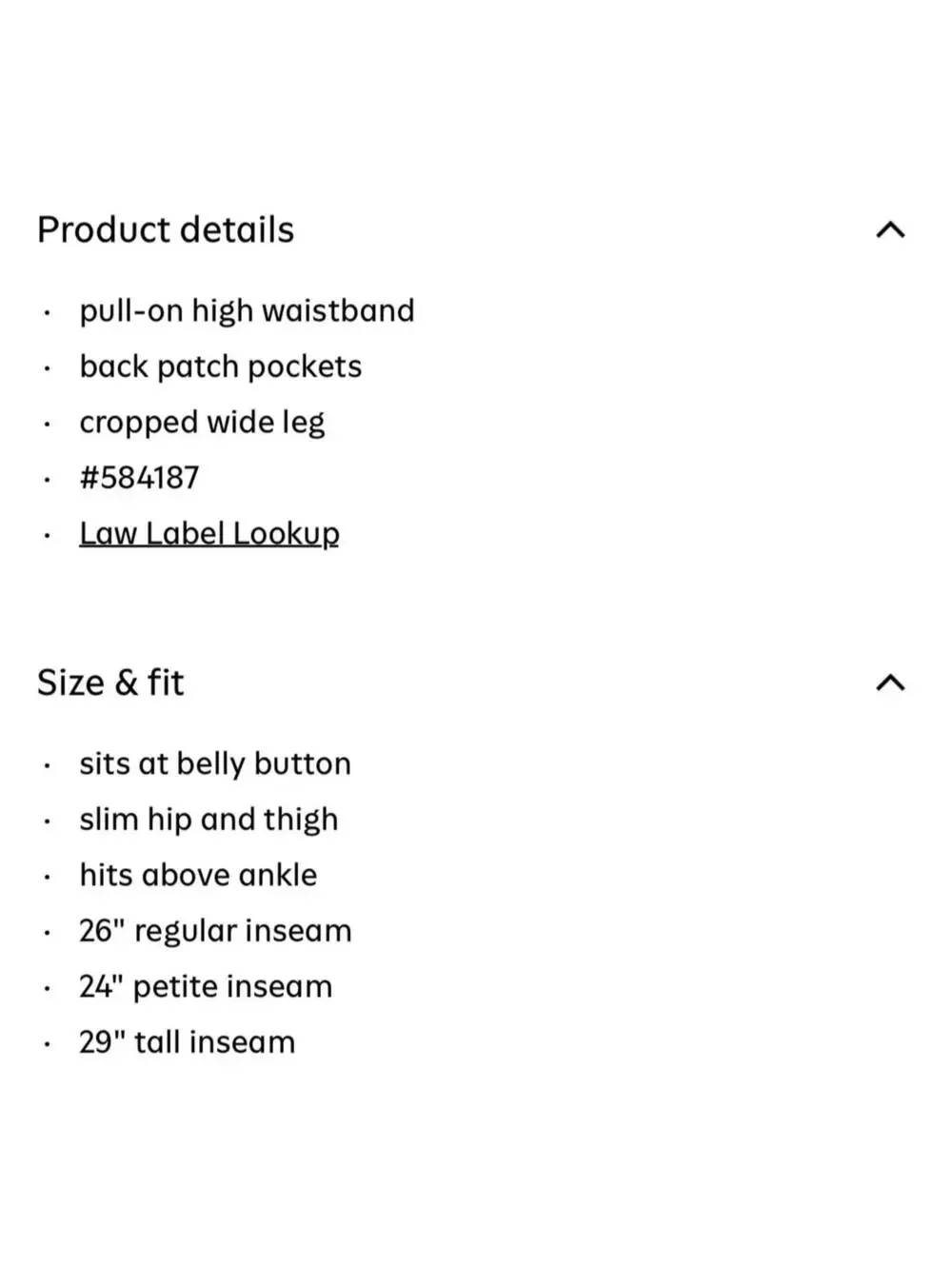Select the 26" regular inseam line
This screenshot has height=1266, width=952.
click(x=215, y=931)
